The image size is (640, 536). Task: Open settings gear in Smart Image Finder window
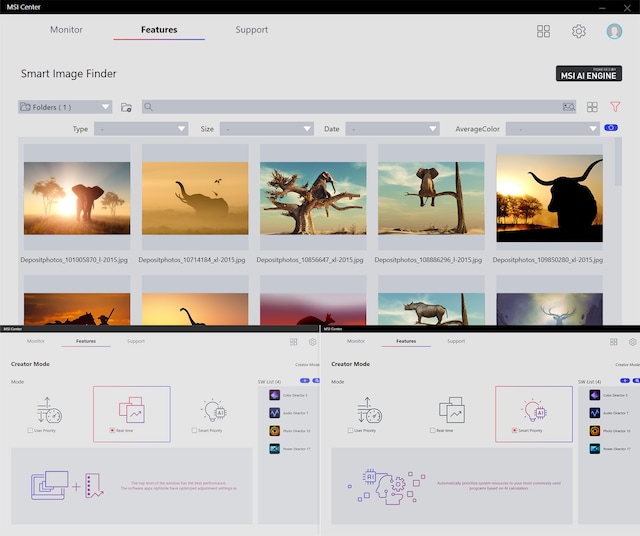point(578,31)
